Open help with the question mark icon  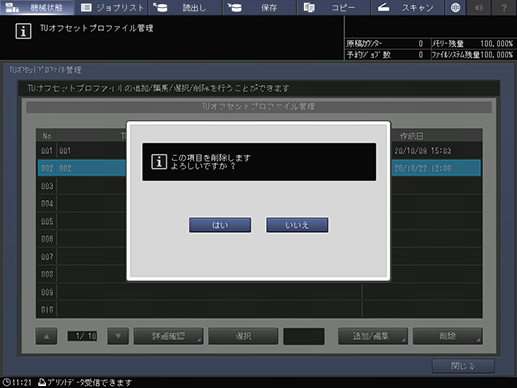[x=504, y=7]
